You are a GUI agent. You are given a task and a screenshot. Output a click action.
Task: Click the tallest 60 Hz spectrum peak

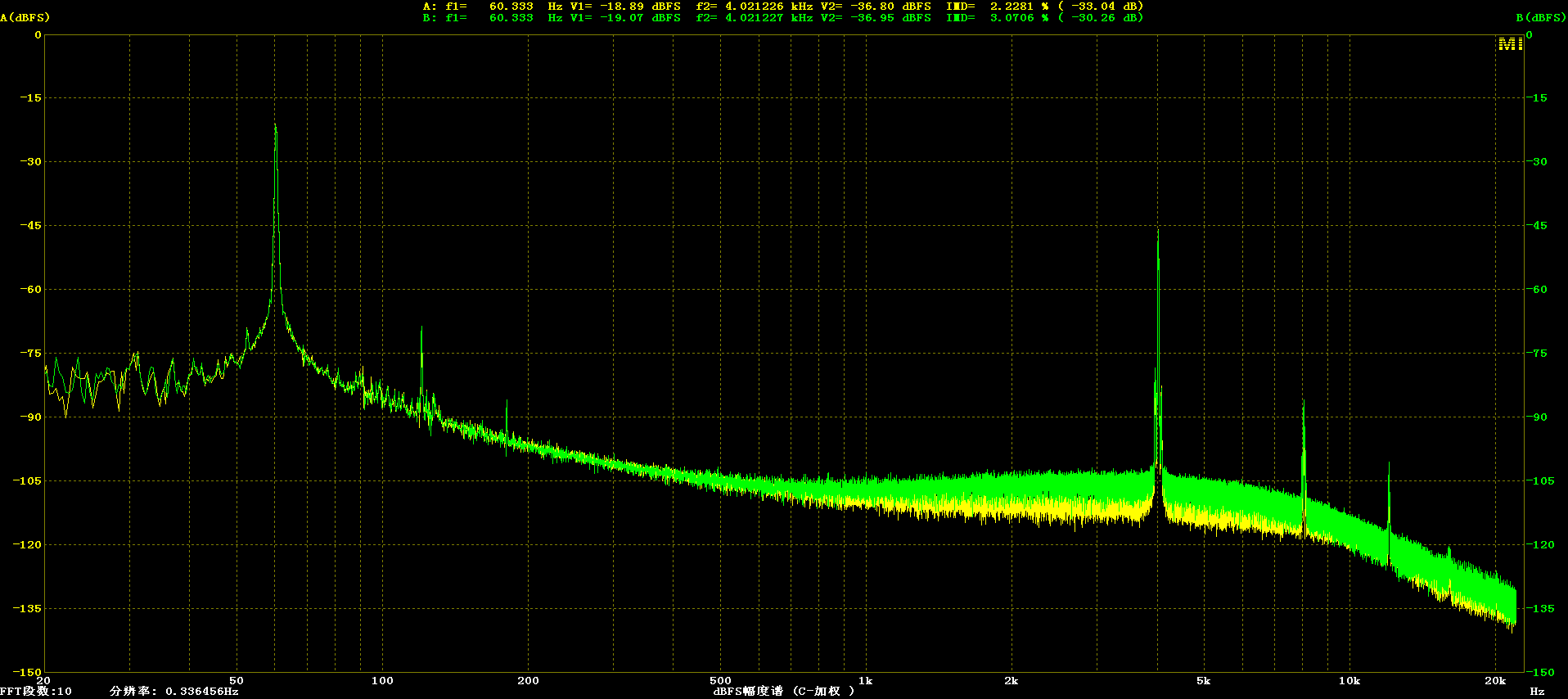coord(276,128)
